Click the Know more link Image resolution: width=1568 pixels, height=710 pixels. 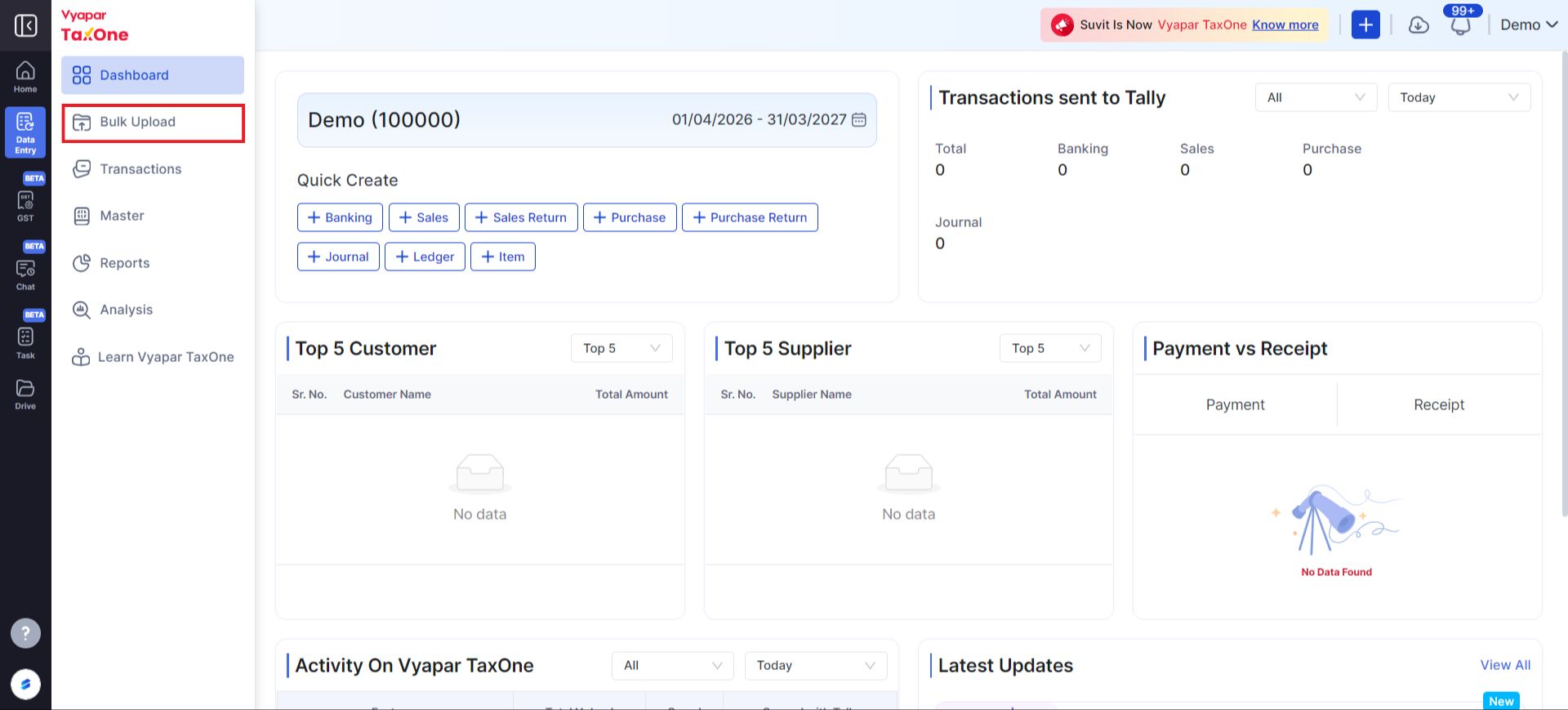tap(1285, 25)
